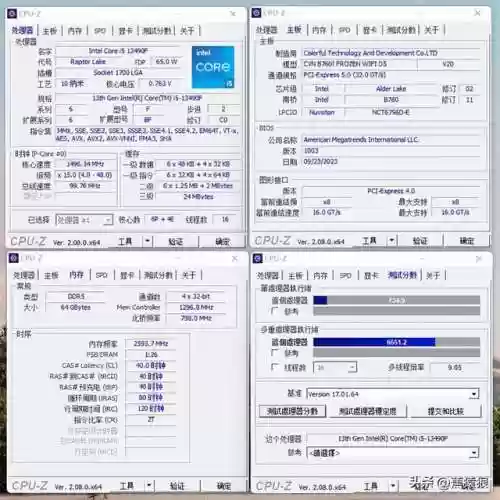Open the 主板 tab in the processor window
The height and width of the screenshot is (500, 500).
pos(50,31)
